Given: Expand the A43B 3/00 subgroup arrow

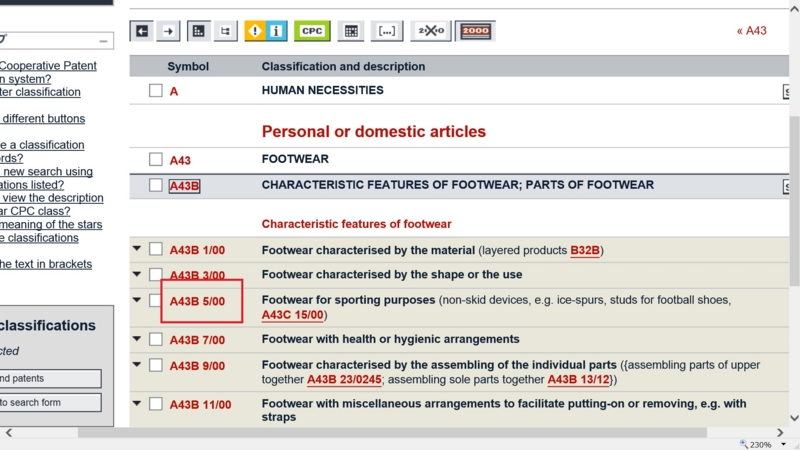Looking at the screenshot, I should [x=137, y=274].
